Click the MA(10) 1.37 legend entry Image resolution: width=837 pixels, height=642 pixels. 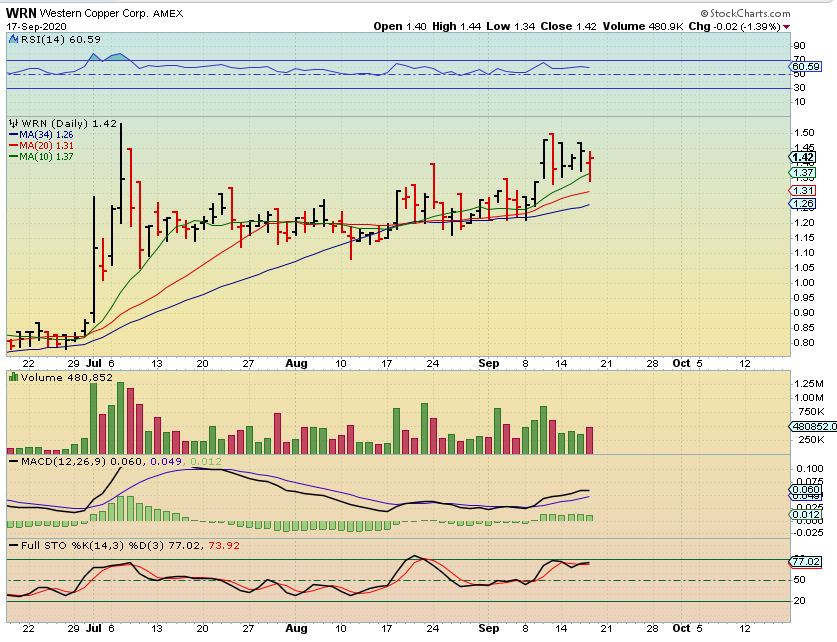pyautogui.click(x=42, y=157)
